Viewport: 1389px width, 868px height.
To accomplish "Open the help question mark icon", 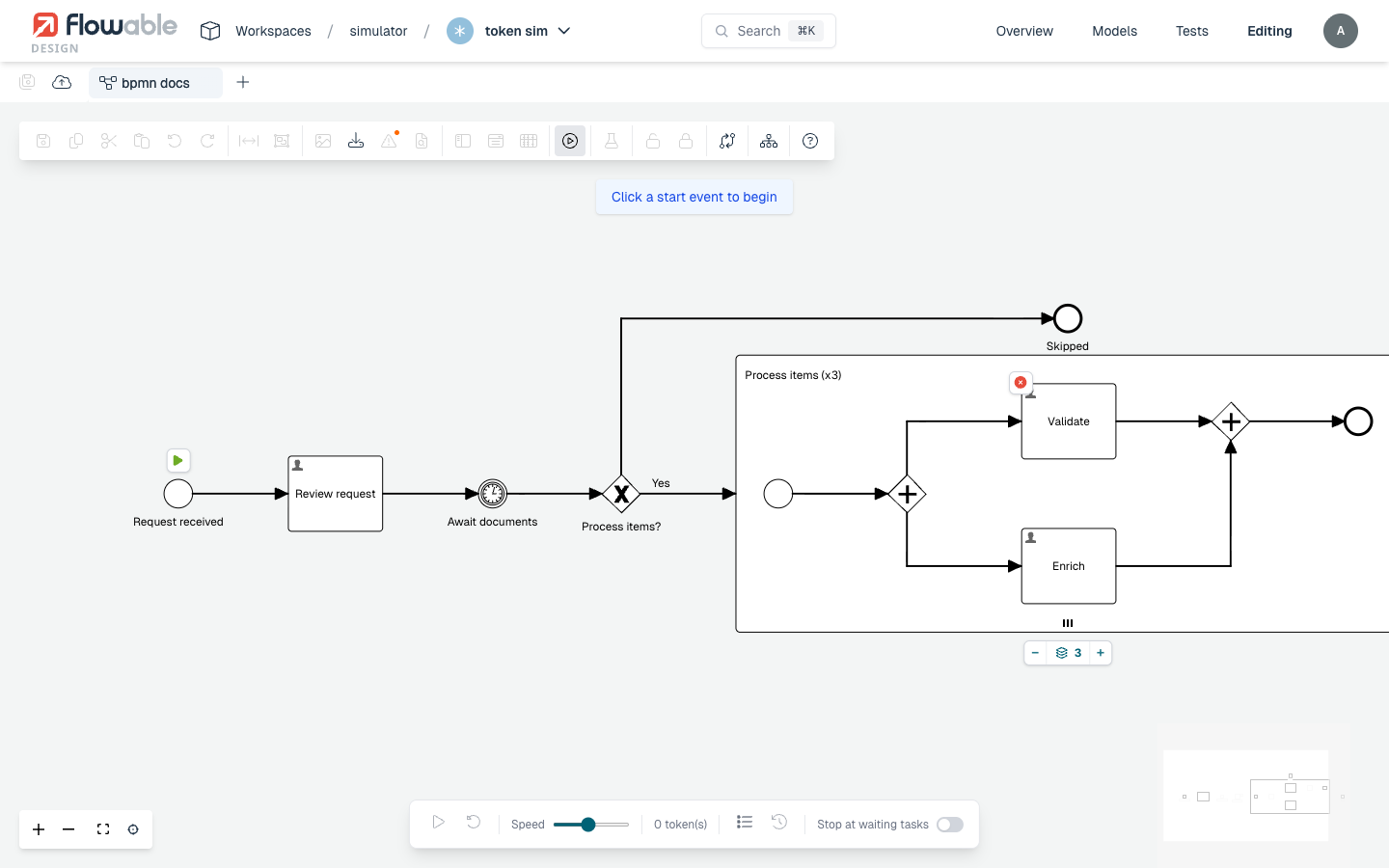I will click(810, 141).
